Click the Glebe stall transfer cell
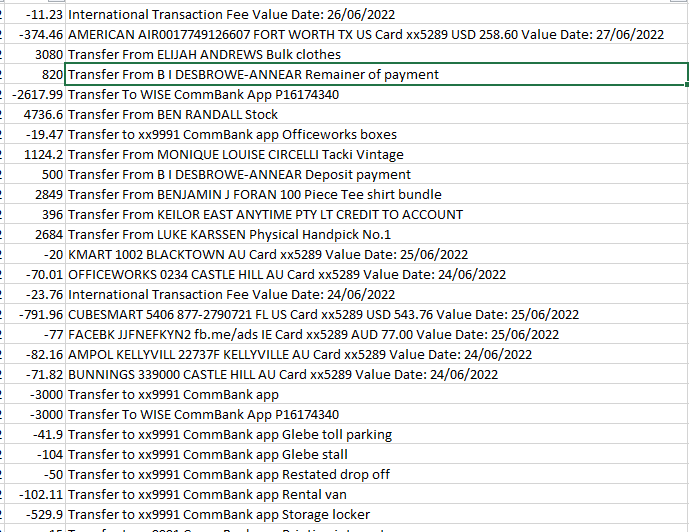 tap(377, 454)
